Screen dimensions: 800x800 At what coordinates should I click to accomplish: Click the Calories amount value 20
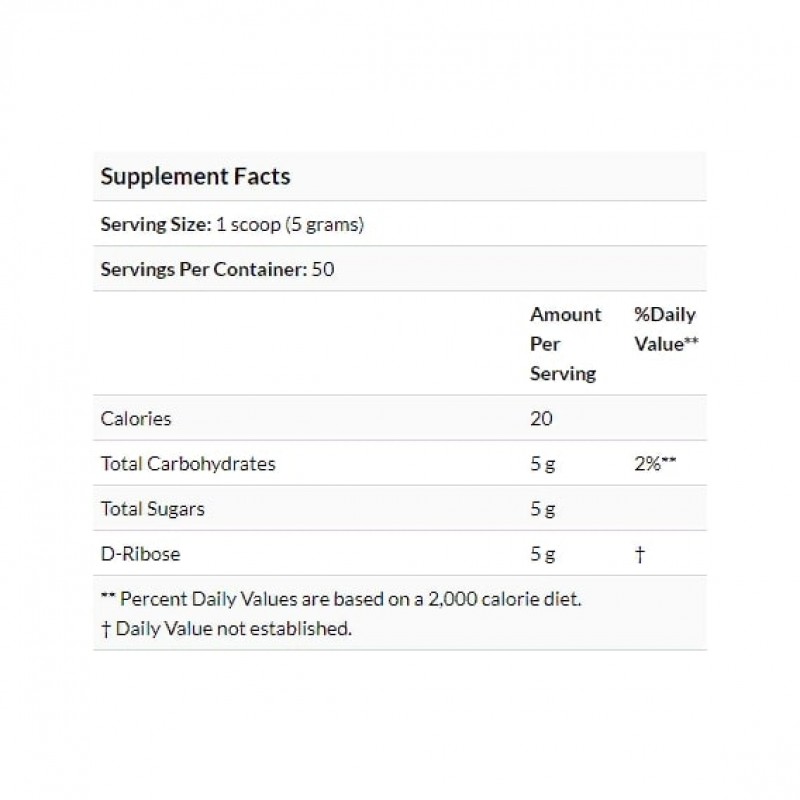click(541, 418)
